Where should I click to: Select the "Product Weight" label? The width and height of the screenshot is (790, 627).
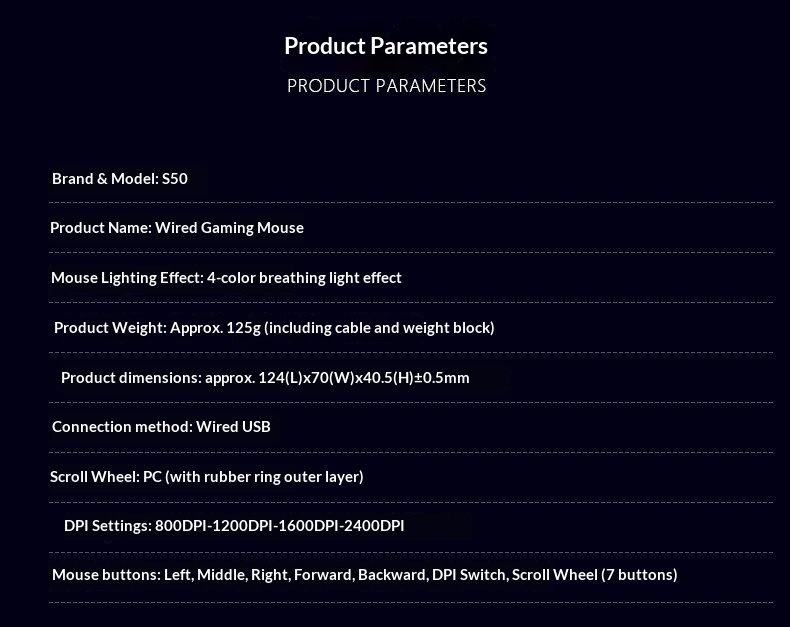click(x=110, y=328)
